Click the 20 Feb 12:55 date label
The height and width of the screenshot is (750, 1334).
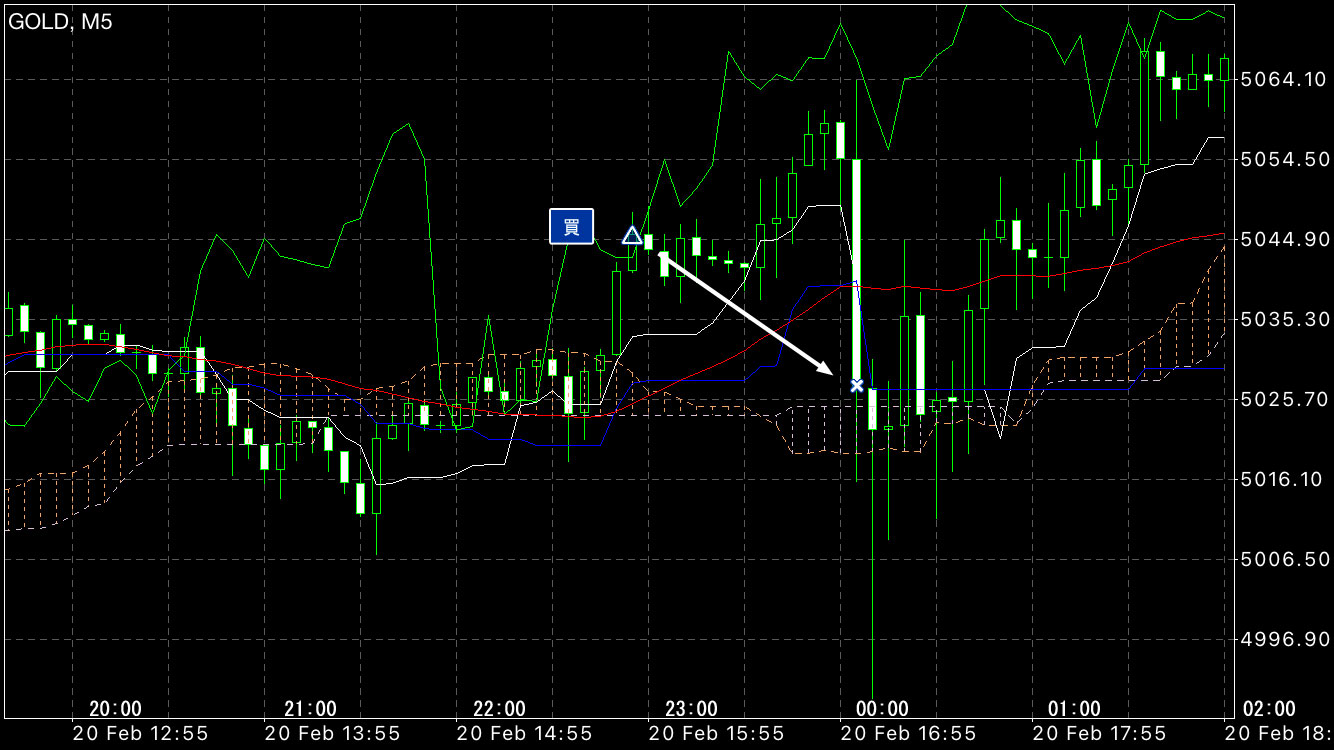140,734
